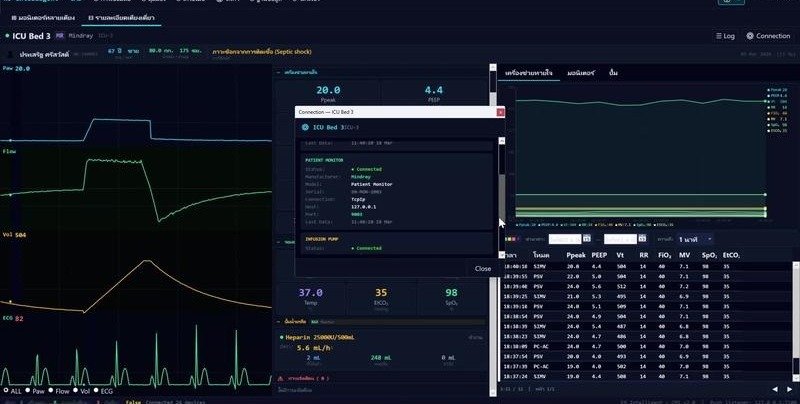
Task: Open the start date calendar picker icon
Action: pos(587,238)
